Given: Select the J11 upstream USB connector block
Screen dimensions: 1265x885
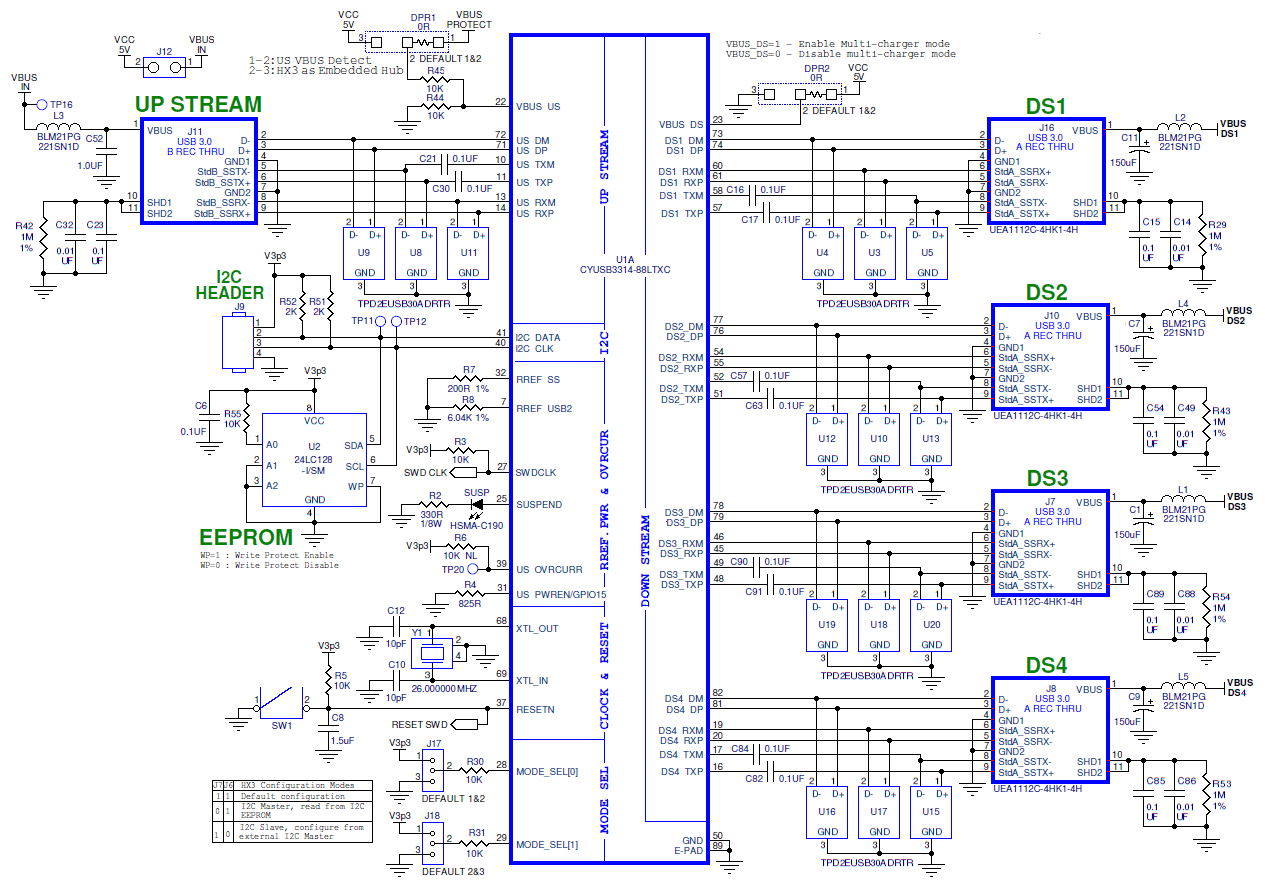Looking at the screenshot, I should [198, 171].
